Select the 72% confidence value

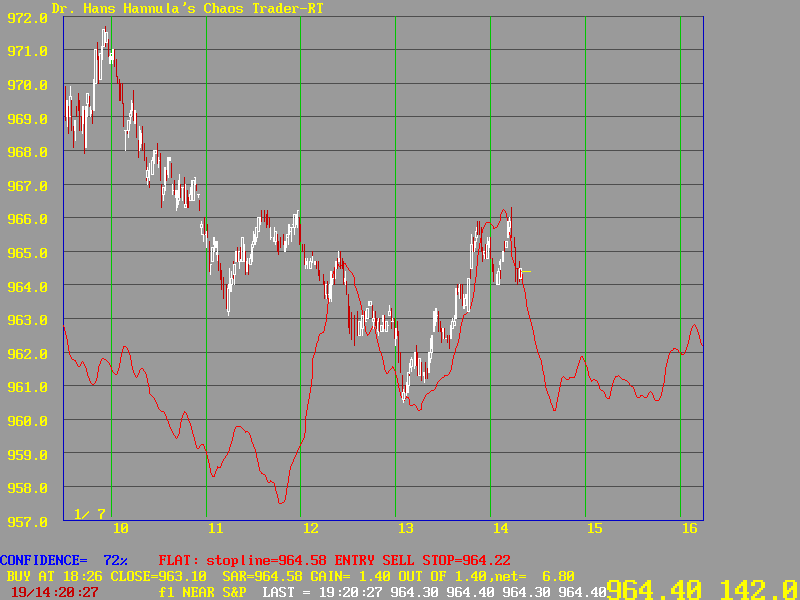coord(115,560)
